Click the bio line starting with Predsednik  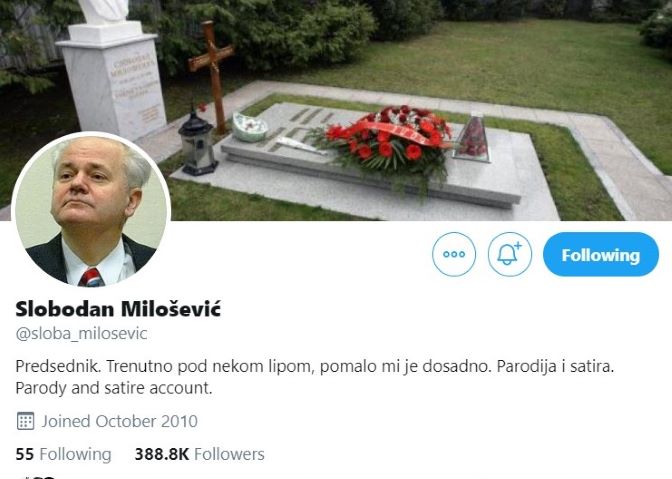[x=315, y=366]
